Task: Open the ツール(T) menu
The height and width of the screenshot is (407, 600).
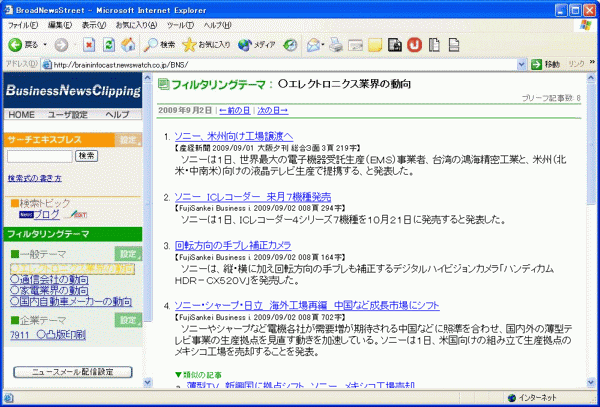Action: (180, 25)
